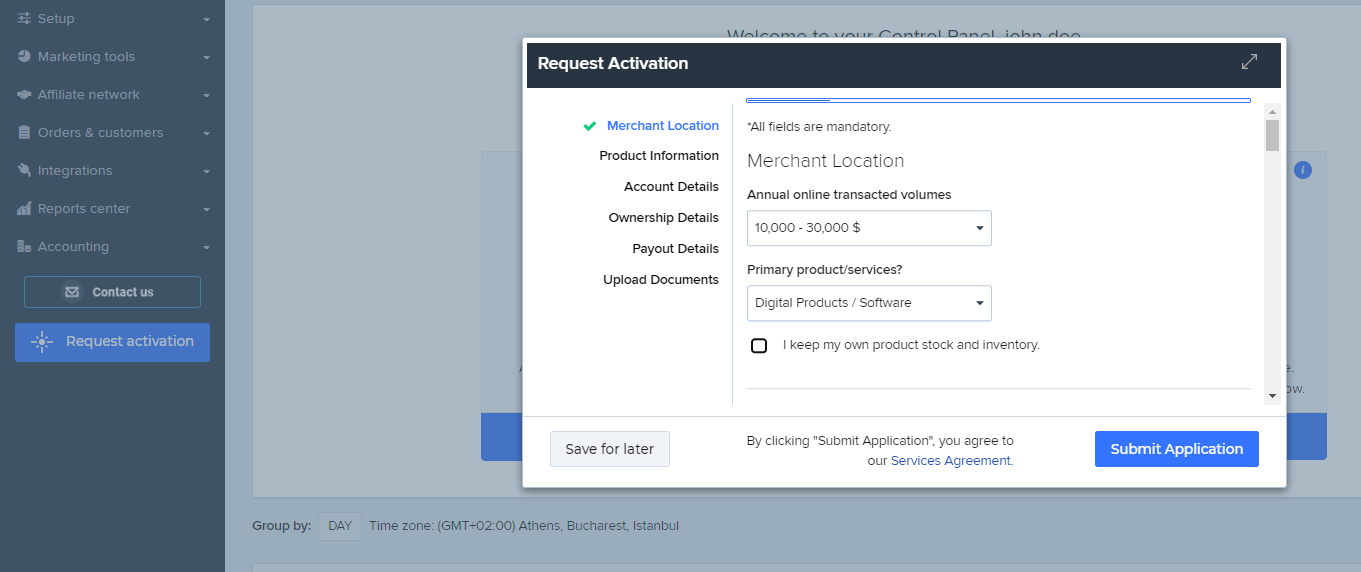Click the scrollbar down arrow in dialog
The height and width of the screenshot is (572, 1361).
(1272, 396)
